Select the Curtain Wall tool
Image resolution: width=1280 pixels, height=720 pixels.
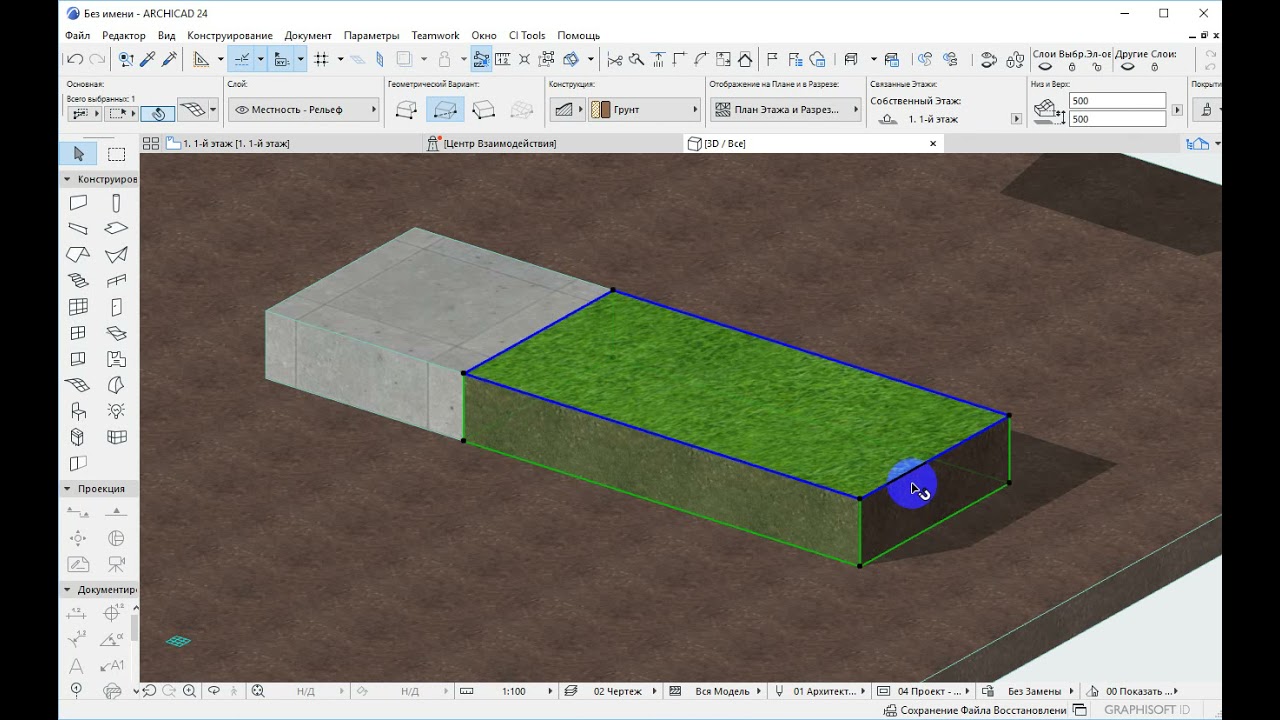click(79, 307)
